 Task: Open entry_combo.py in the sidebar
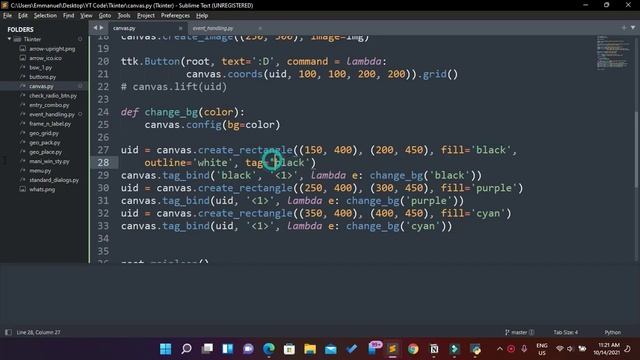point(49,105)
